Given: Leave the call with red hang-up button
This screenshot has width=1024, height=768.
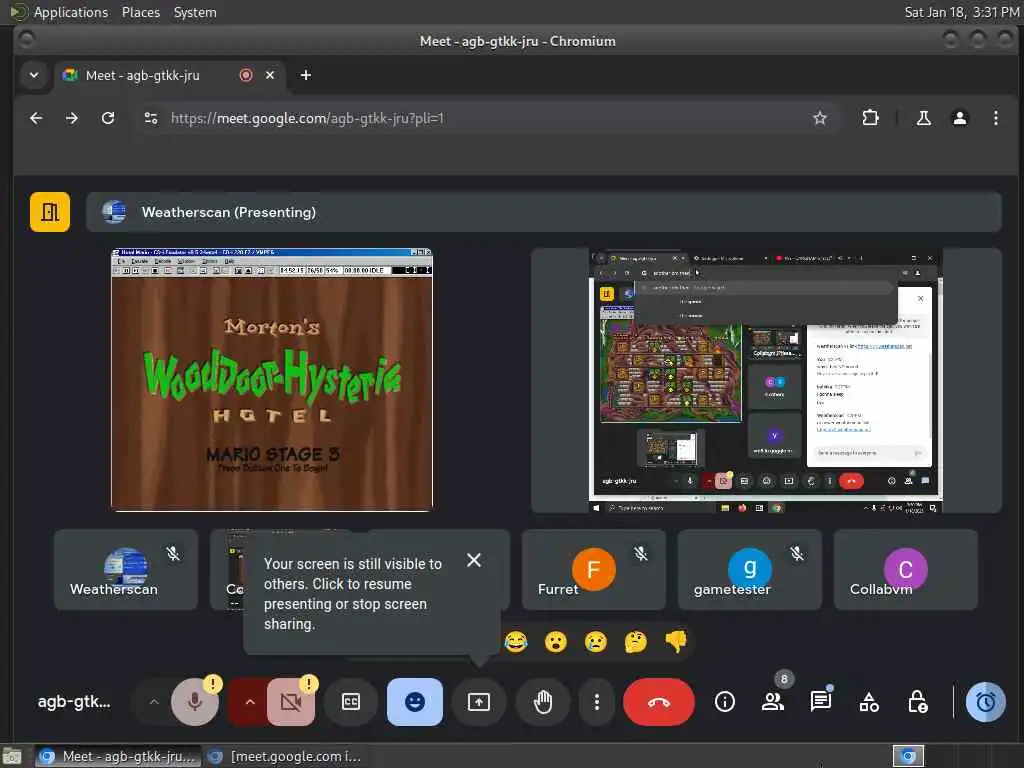Looking at the screenshot, I should pos(658,702).
